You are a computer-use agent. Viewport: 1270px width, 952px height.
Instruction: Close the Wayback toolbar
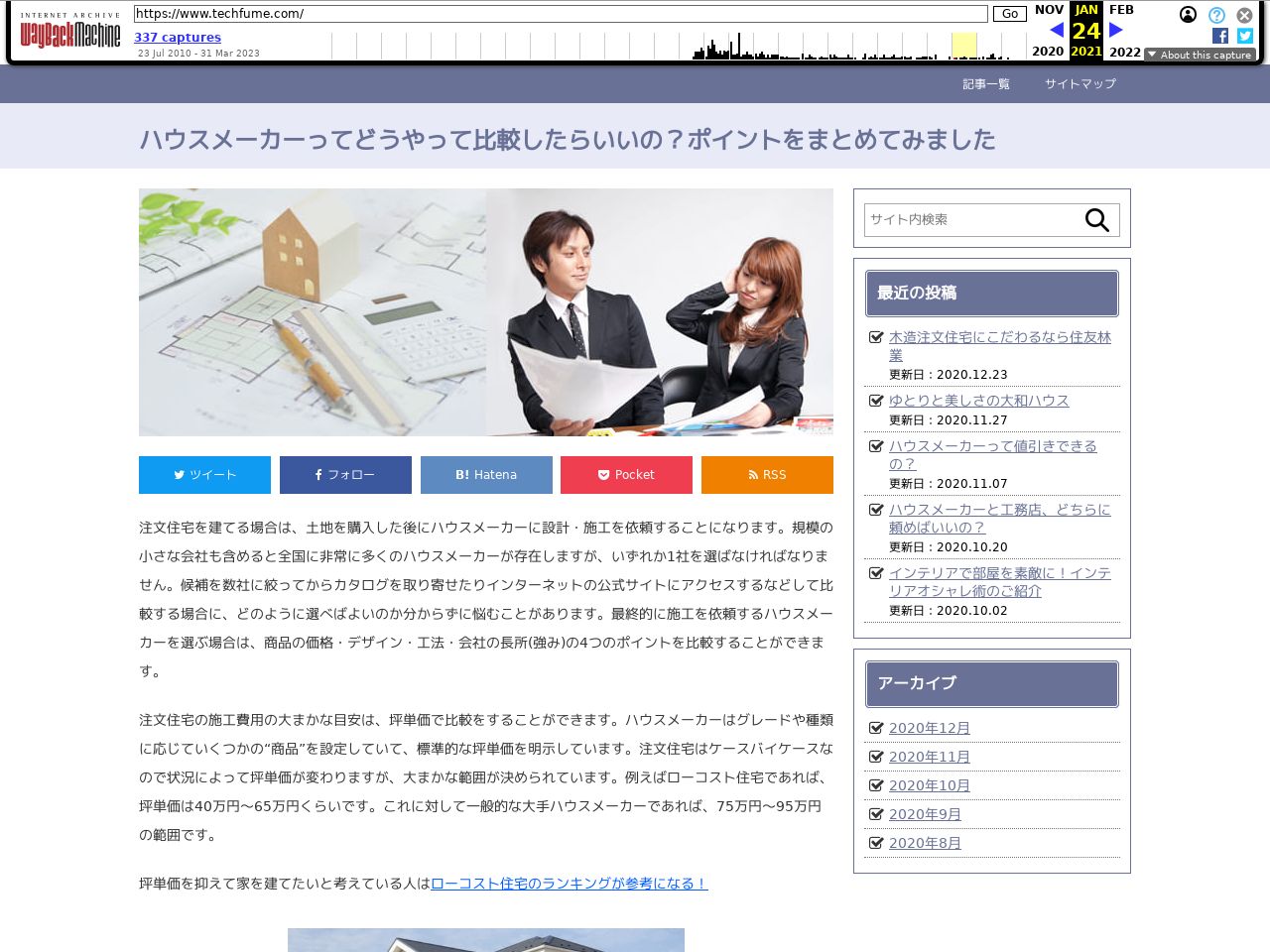[x=1244, y=15]
